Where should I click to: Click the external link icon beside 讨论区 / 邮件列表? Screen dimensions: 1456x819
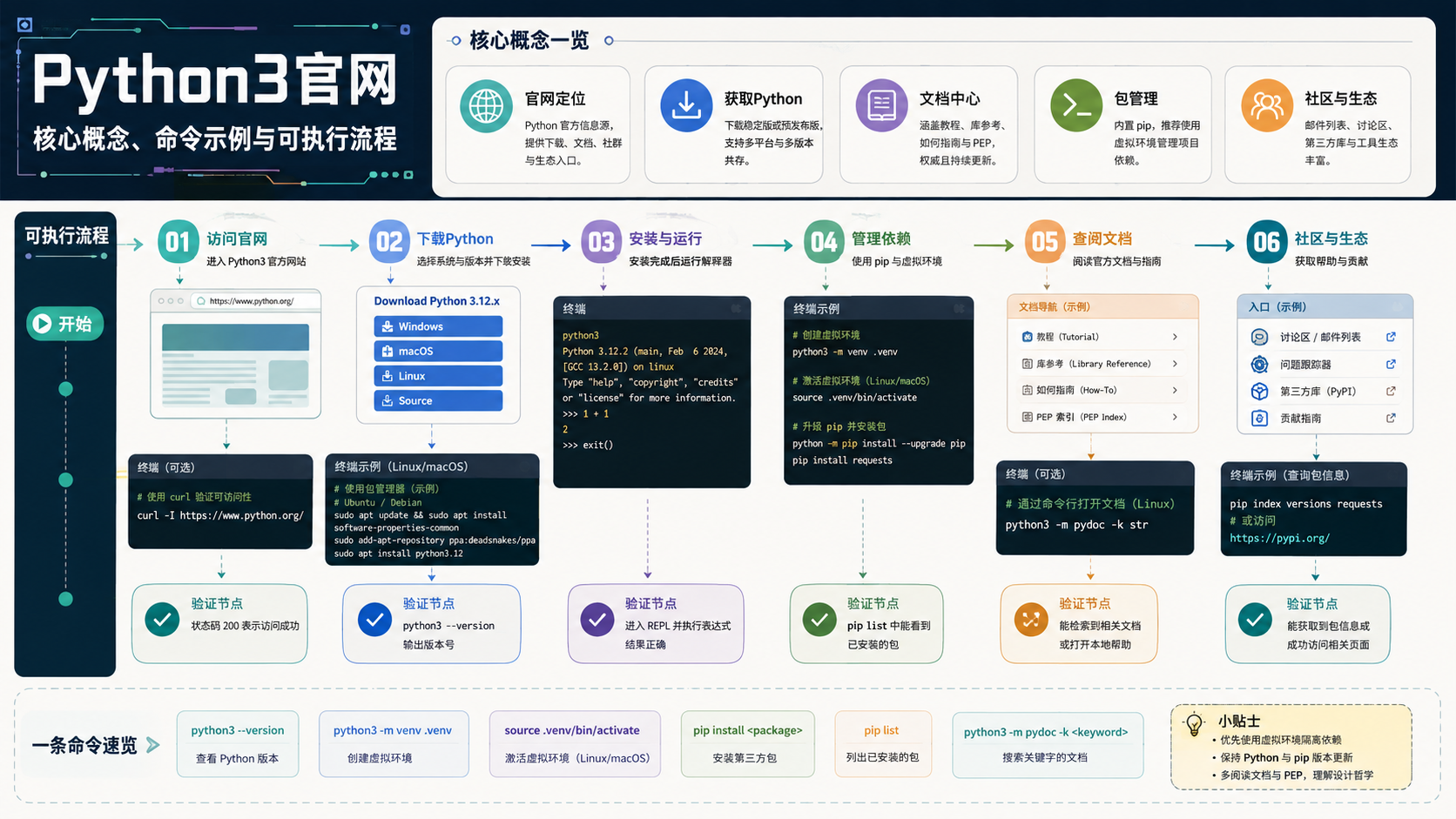point(1391,337)
